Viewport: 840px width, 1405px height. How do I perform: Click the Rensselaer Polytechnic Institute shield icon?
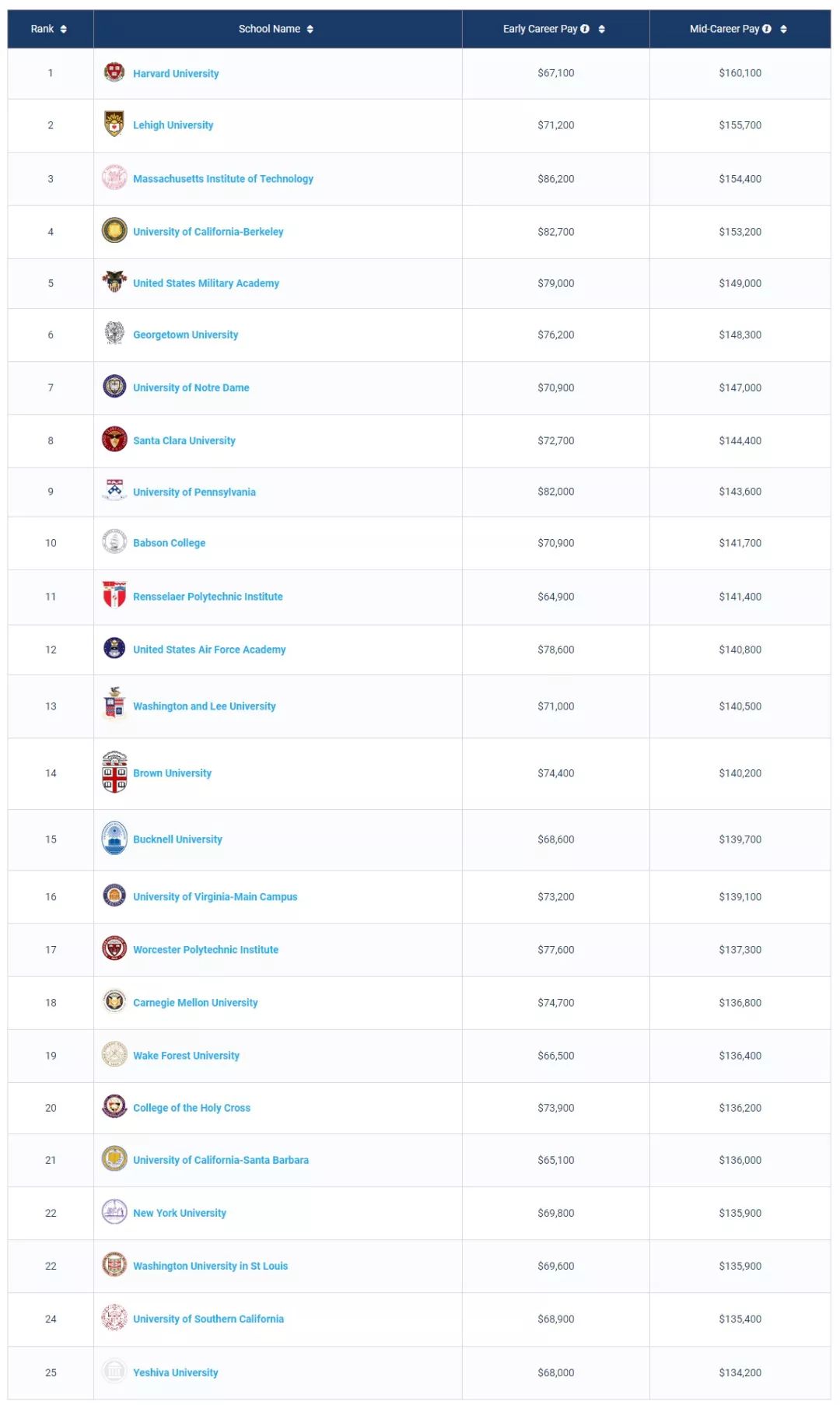(x=114, y=595)
